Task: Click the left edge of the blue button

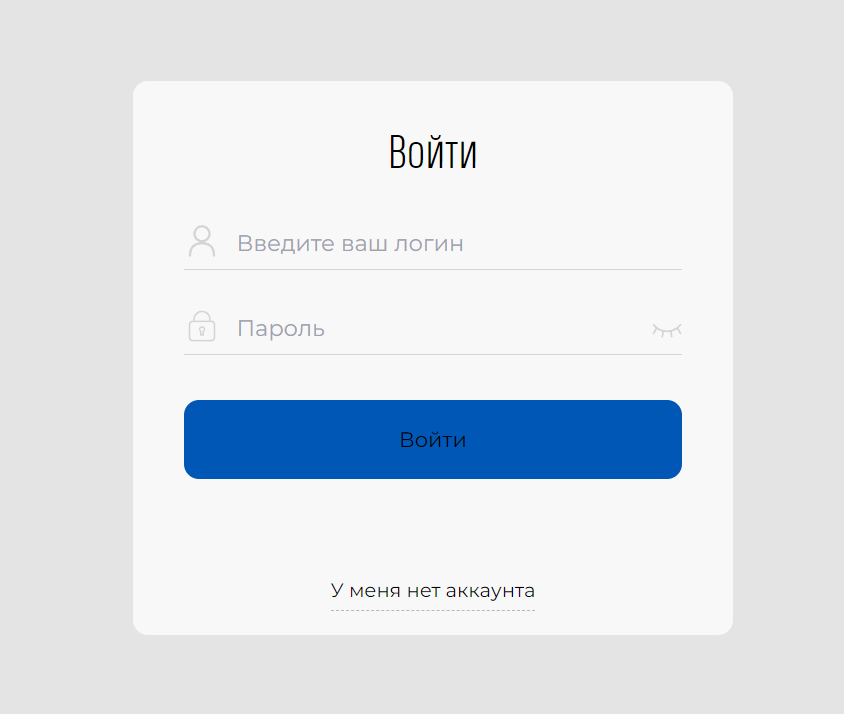Action: pyautogui.click(x=192, y=440)
